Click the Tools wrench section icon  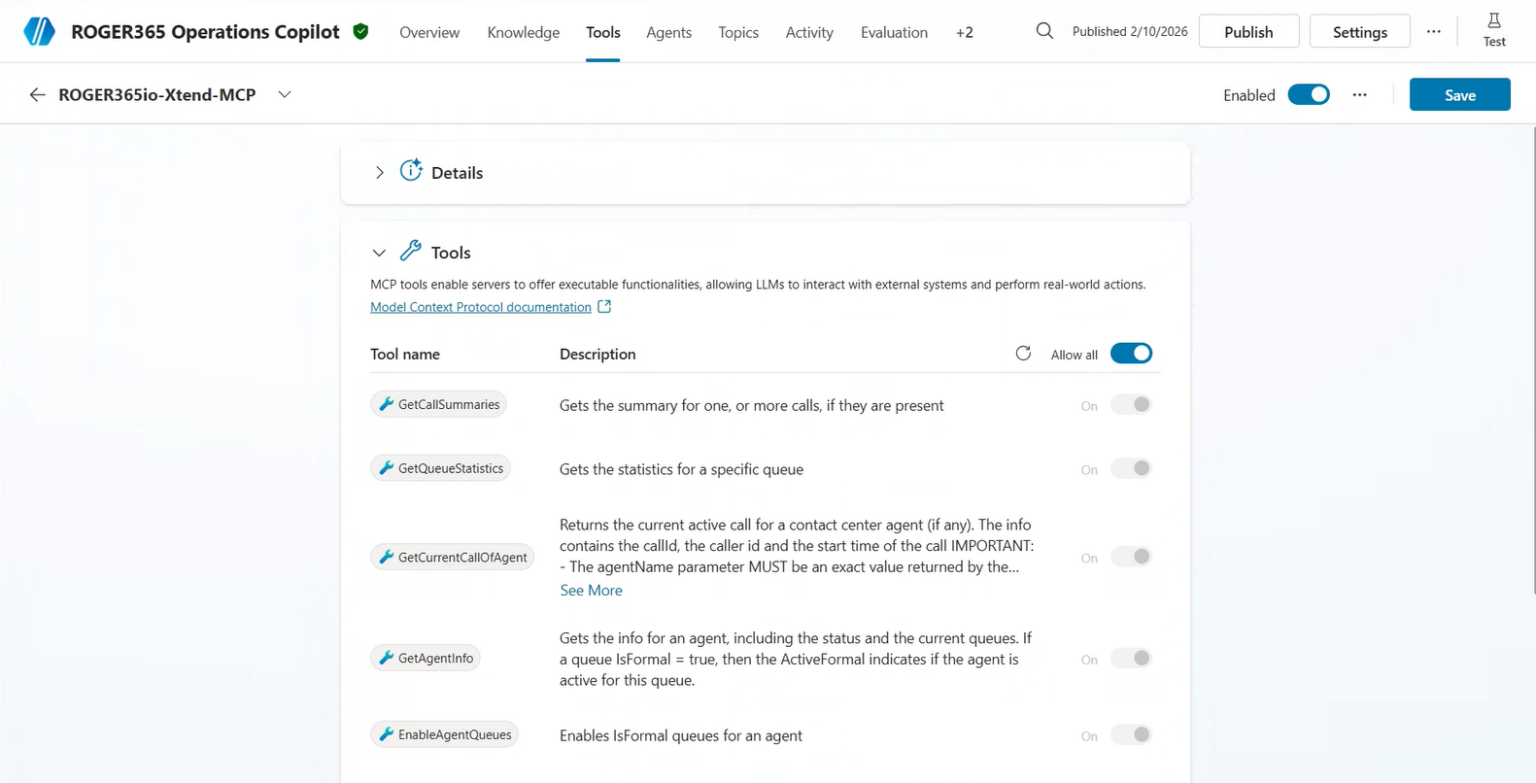coord(410,250)
